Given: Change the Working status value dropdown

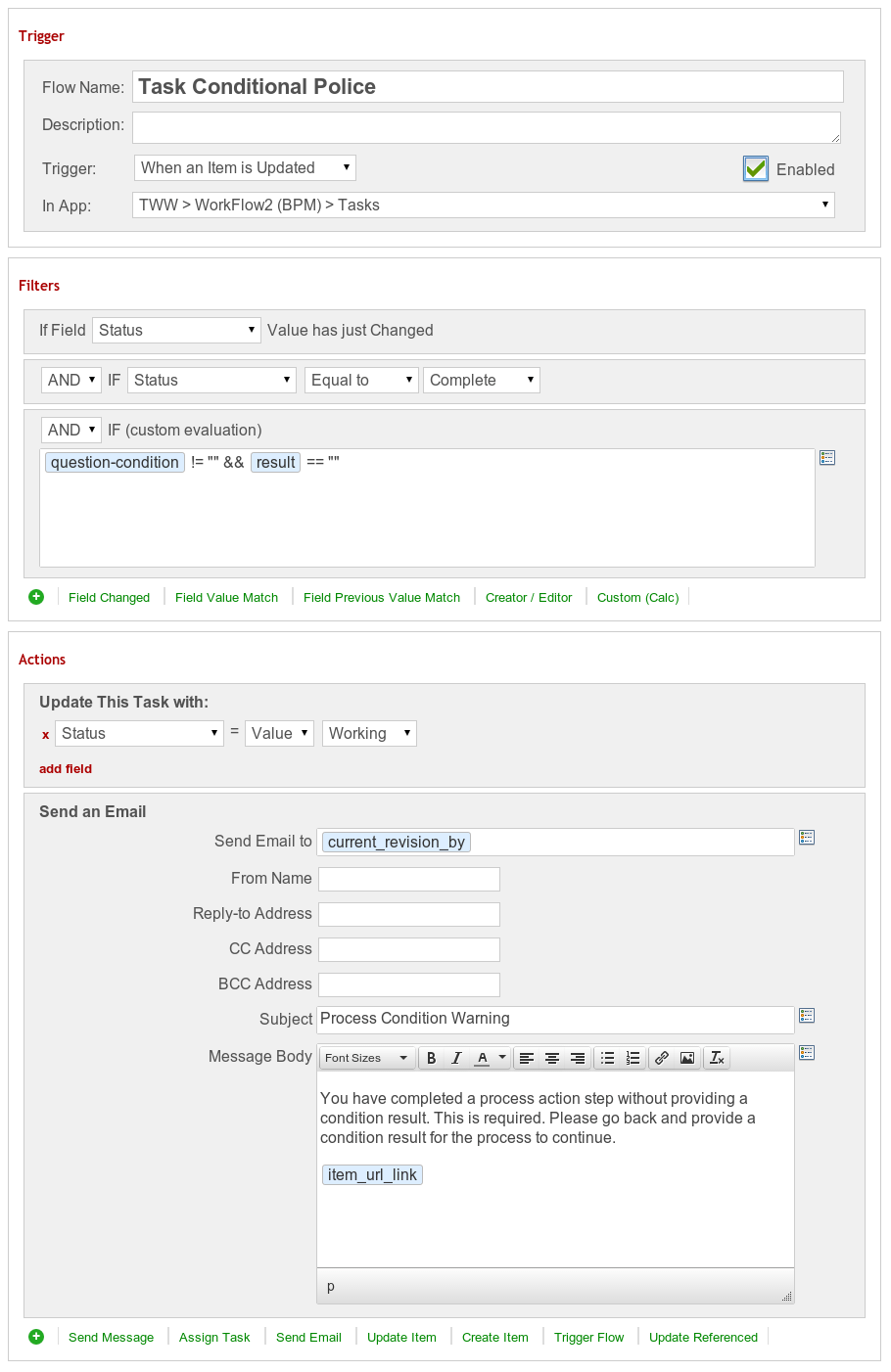Looking at the screenshot, I should pyautogui.click(x=369, y=733).
